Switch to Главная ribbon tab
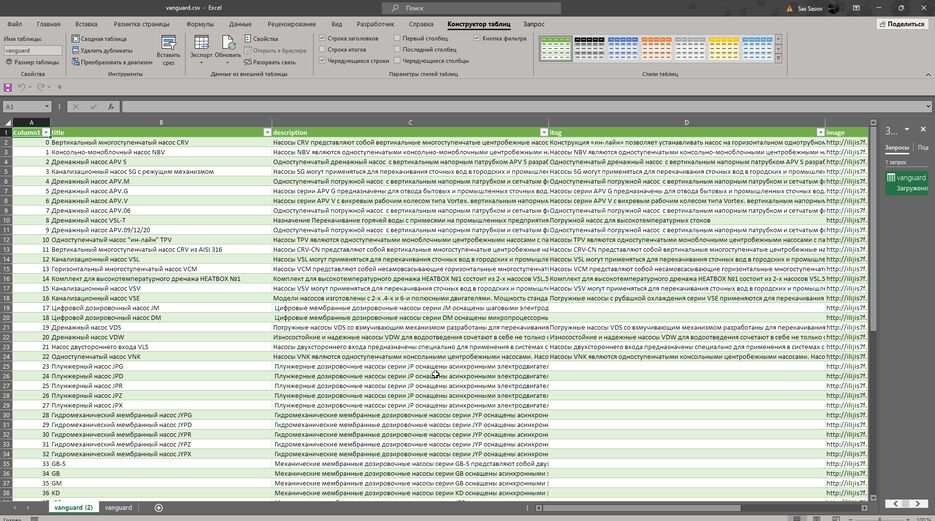Image resolution: width=935 pixels, height=521 pixels. pos(48,24)
